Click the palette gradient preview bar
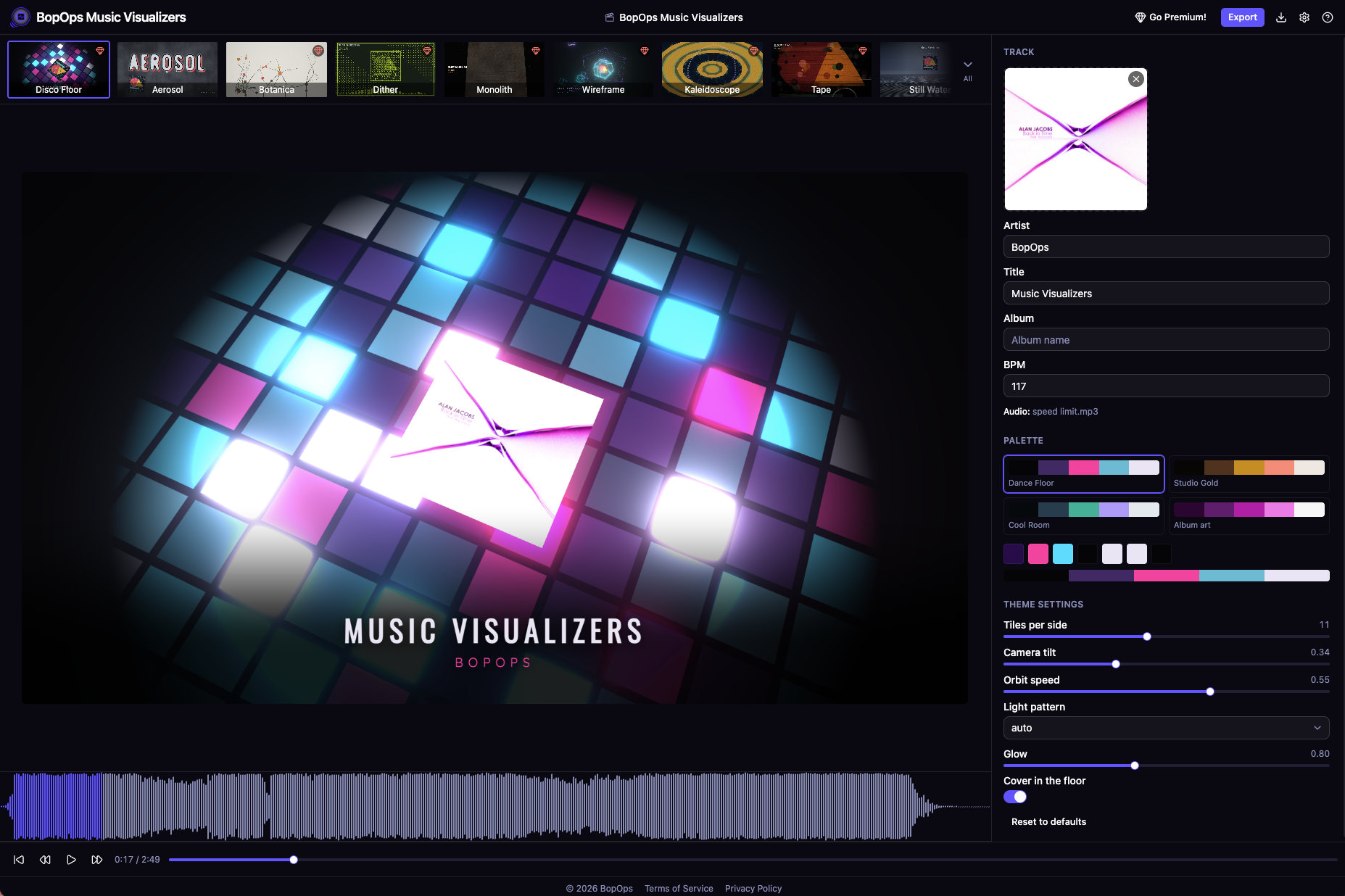This screenshot has width=1345, height=896. coord(1166,576)
